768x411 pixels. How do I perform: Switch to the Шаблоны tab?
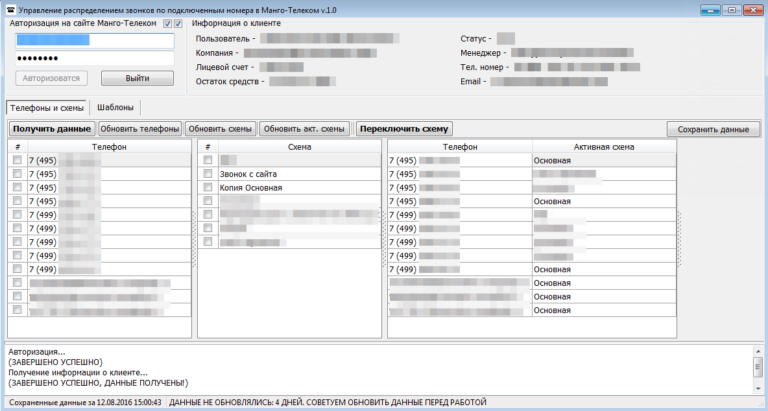[x=116, y=107]
